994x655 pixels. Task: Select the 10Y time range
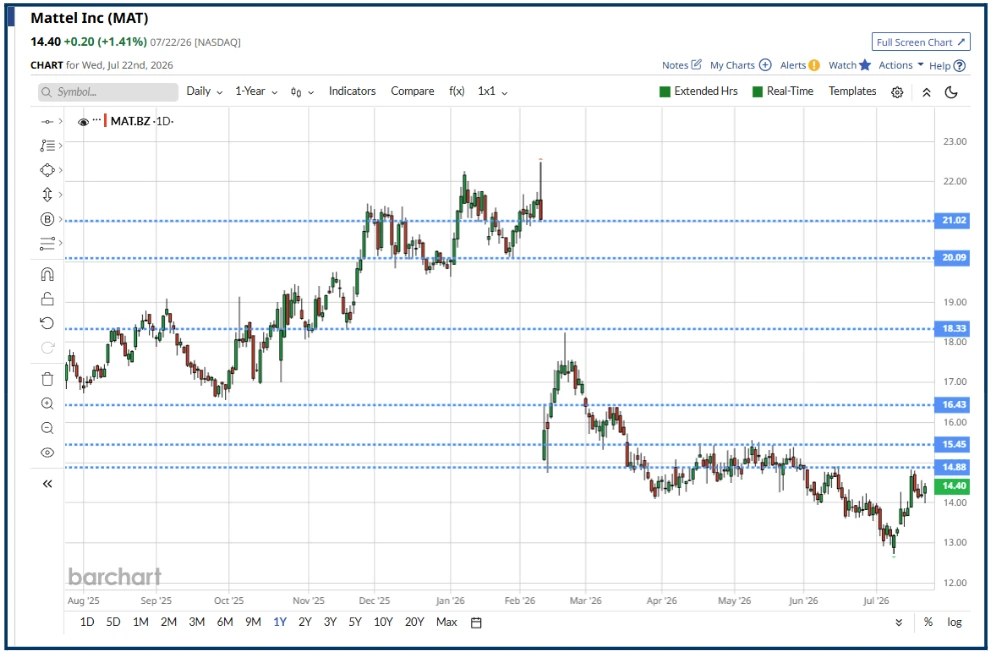(383, 623)
